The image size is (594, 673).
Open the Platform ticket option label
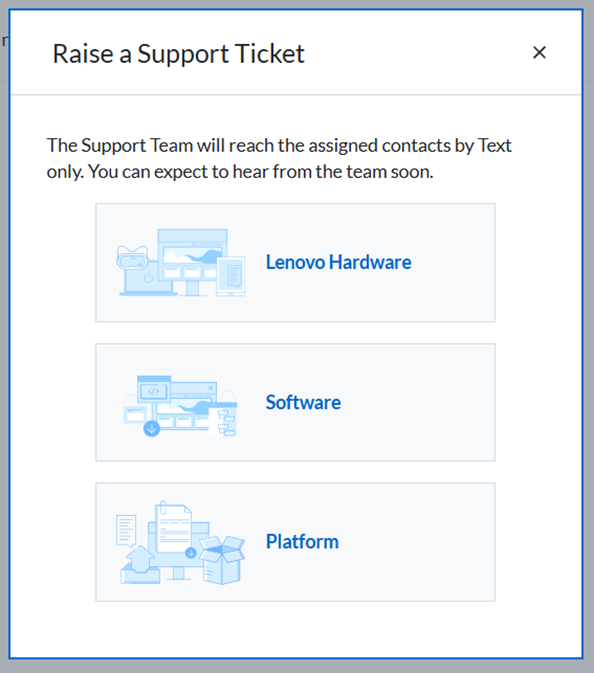tap(302, 542)
